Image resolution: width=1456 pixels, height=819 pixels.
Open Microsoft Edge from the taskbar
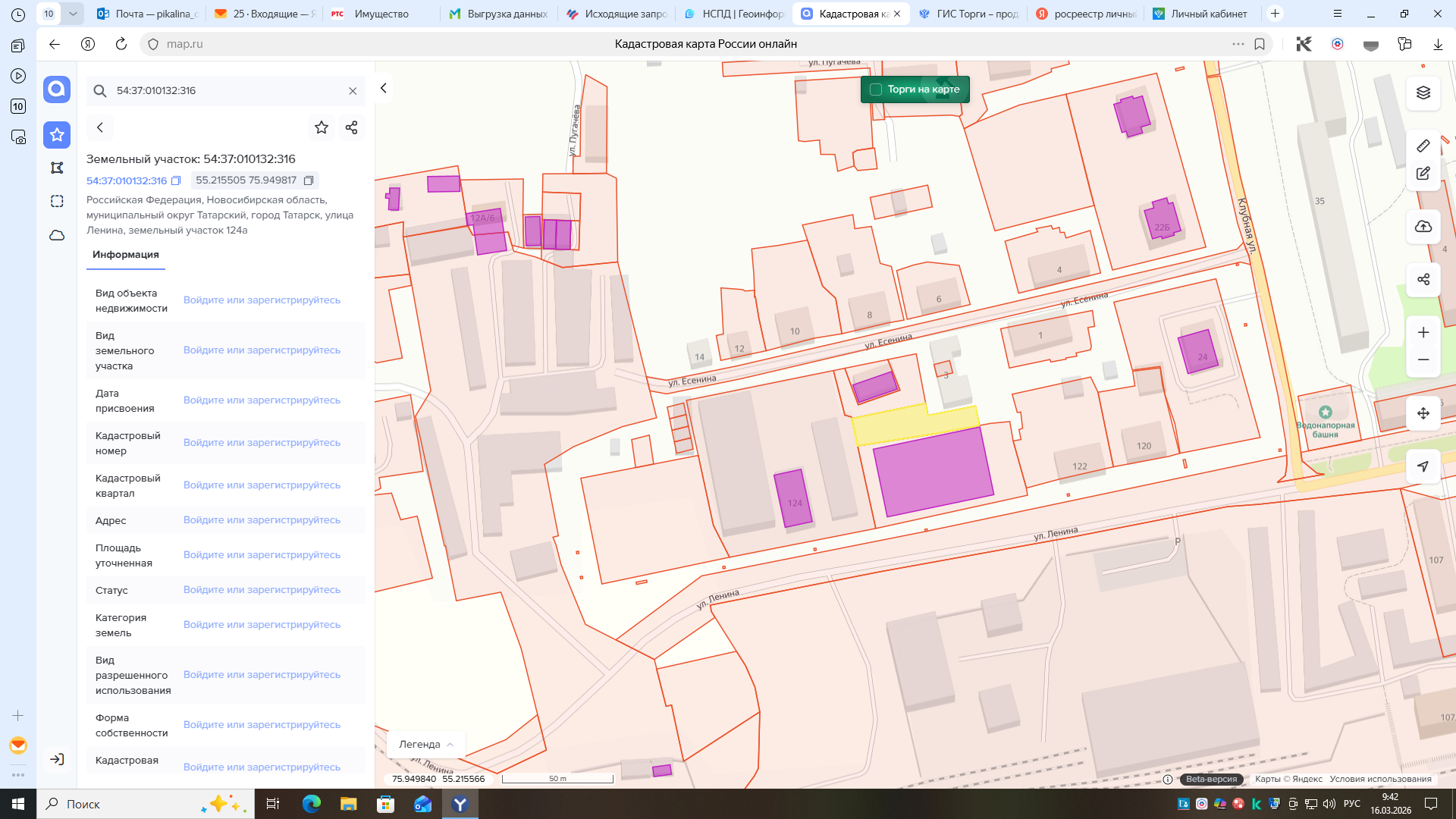click(311, 804)
